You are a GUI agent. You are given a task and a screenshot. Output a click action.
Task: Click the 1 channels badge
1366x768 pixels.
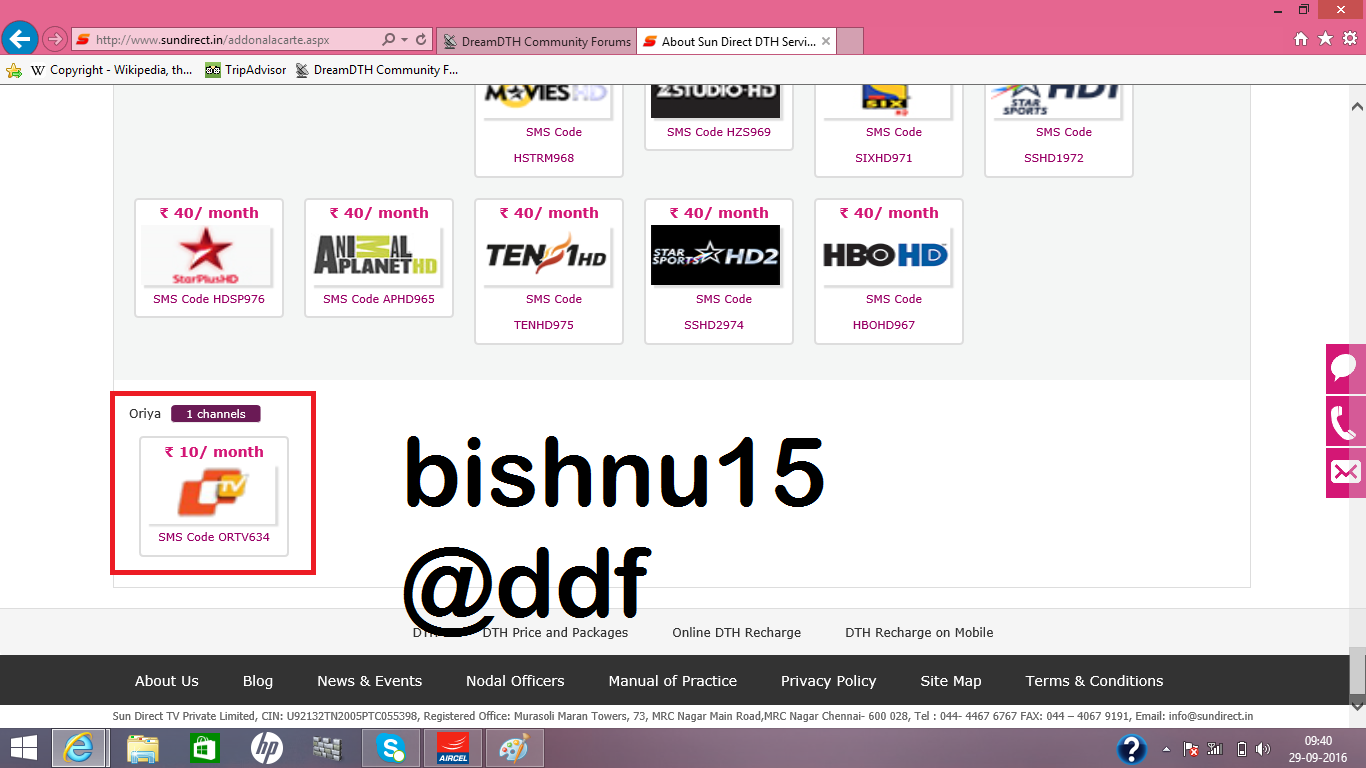(216, 414)
